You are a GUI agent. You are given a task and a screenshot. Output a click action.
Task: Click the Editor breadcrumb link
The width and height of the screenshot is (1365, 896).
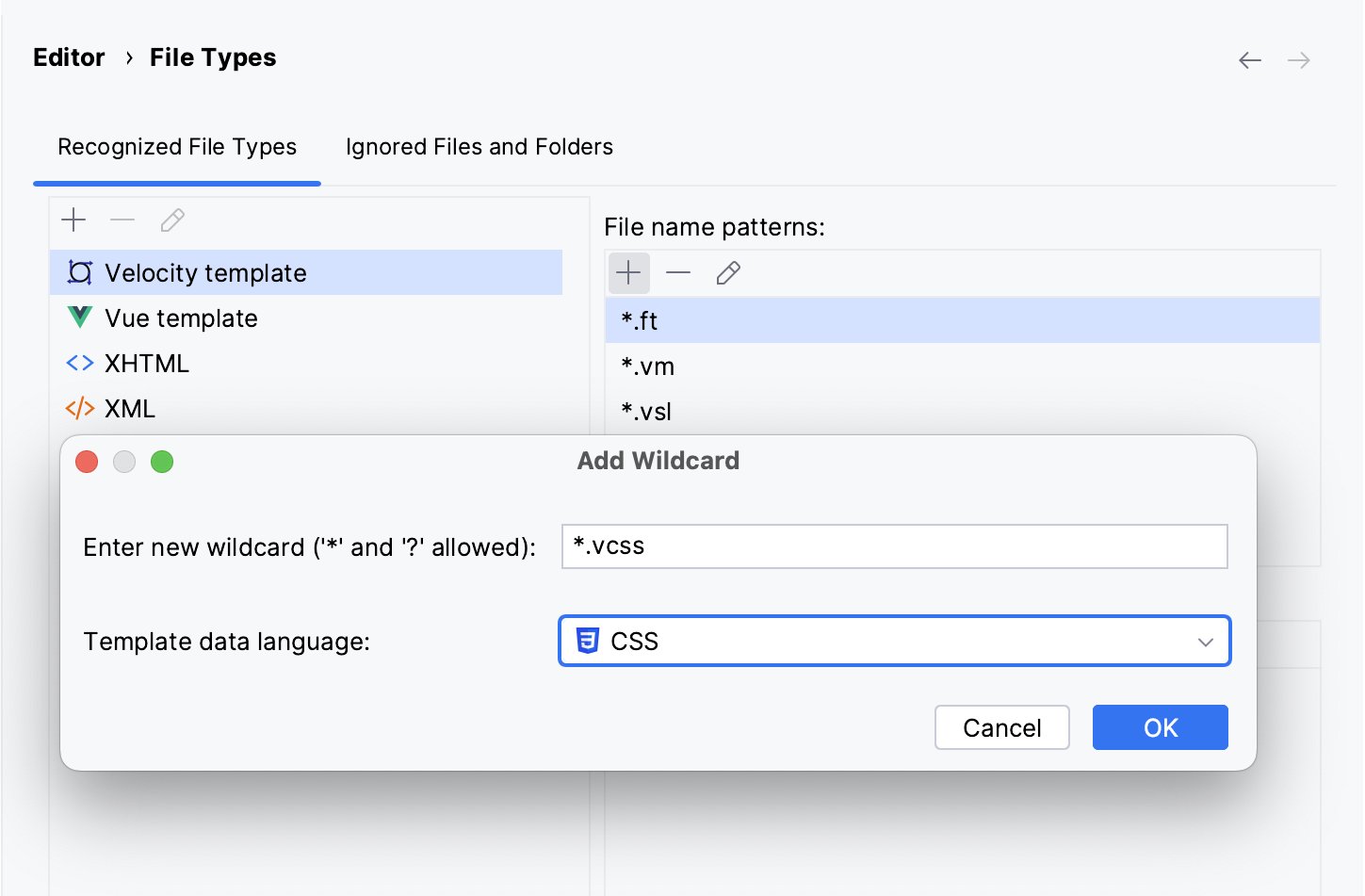point(69,57)
